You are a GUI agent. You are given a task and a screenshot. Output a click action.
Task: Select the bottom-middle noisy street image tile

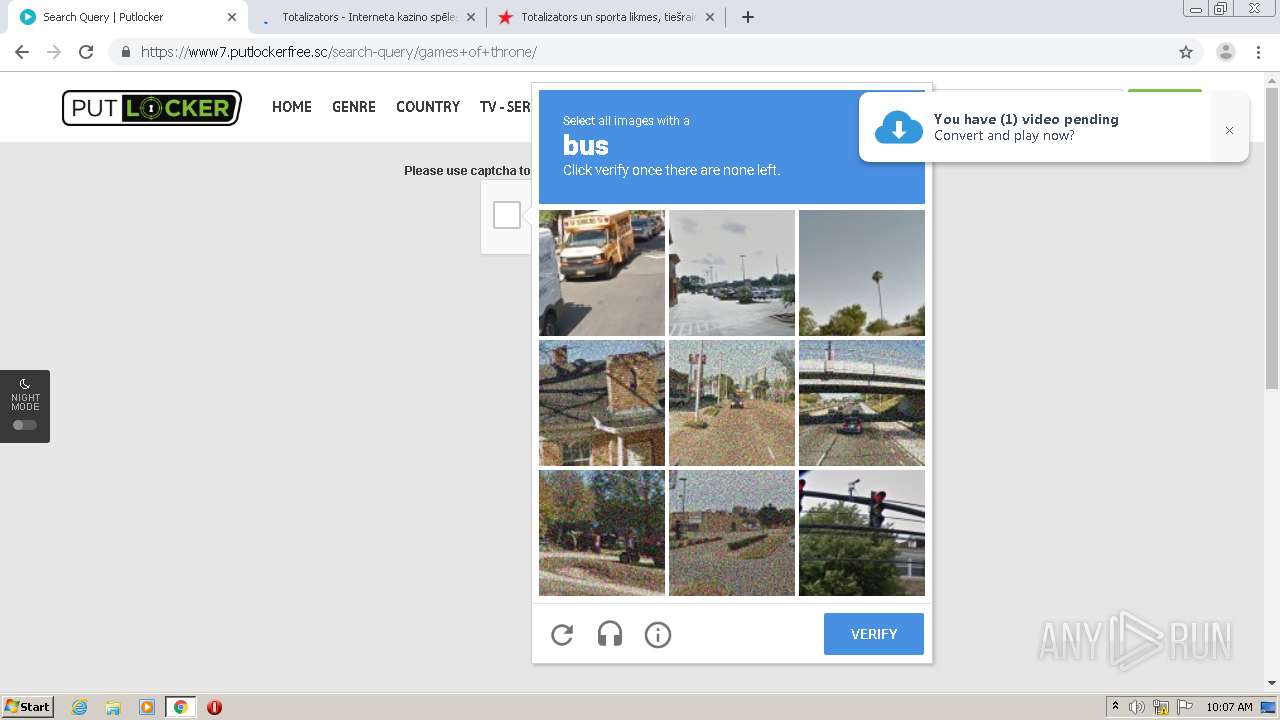tap(732, 533)
